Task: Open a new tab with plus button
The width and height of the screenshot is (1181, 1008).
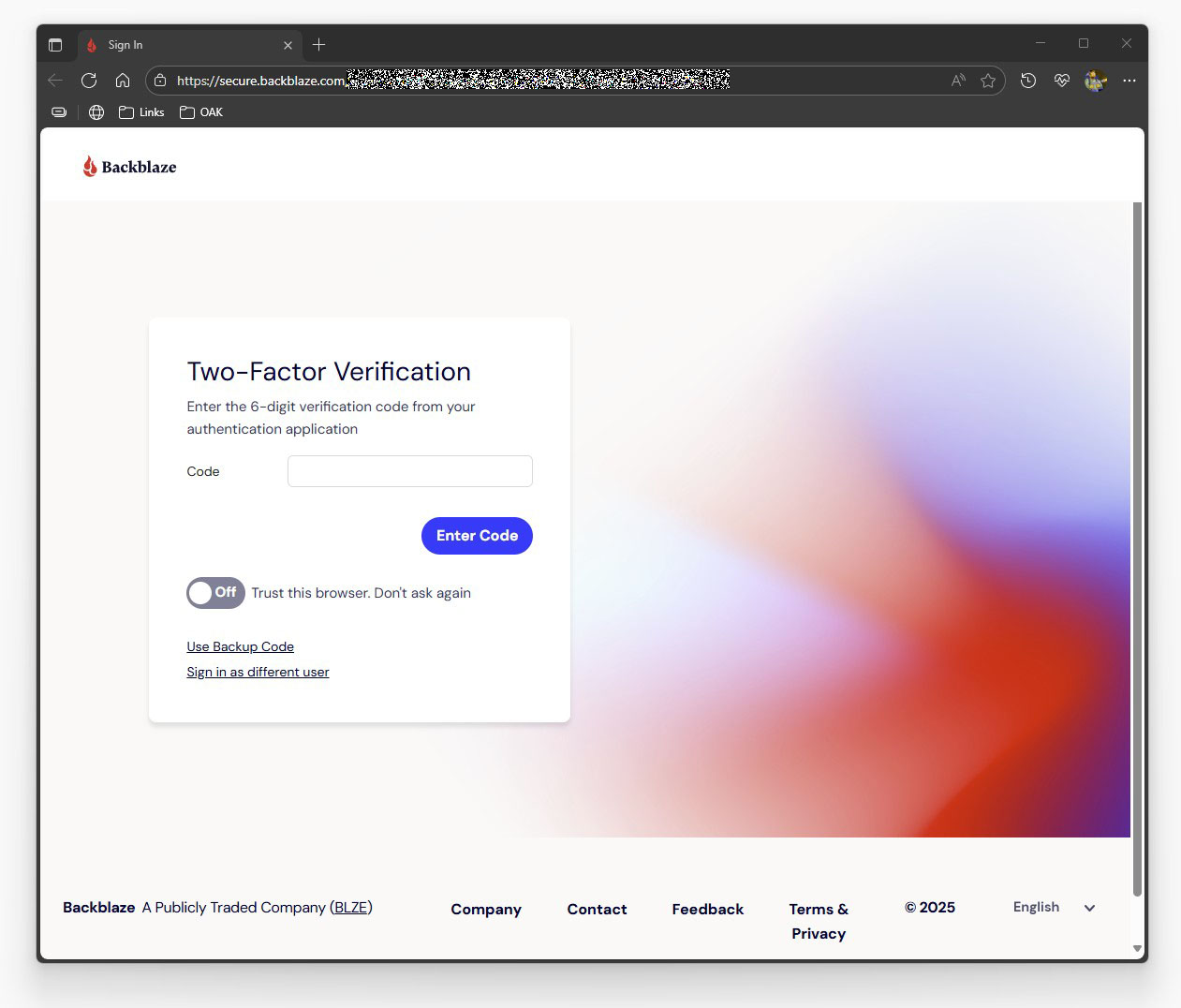Action: point(318,45)
